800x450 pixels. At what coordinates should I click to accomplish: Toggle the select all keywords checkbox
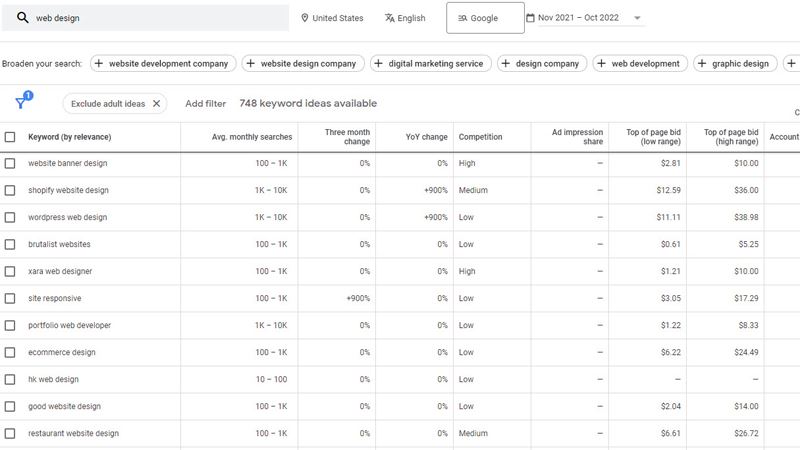pyautogui.click(x=10, y=137)
